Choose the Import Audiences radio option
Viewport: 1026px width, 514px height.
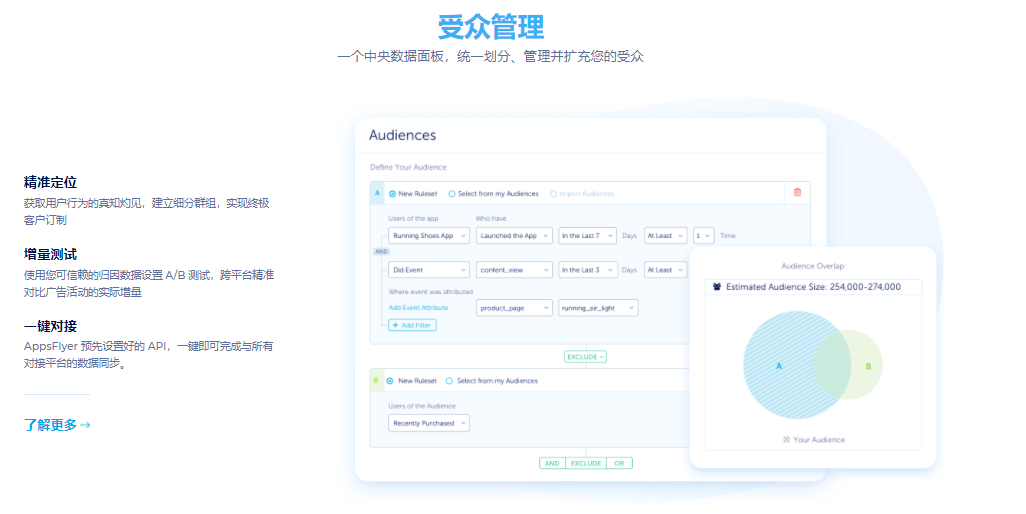[554, 194]
